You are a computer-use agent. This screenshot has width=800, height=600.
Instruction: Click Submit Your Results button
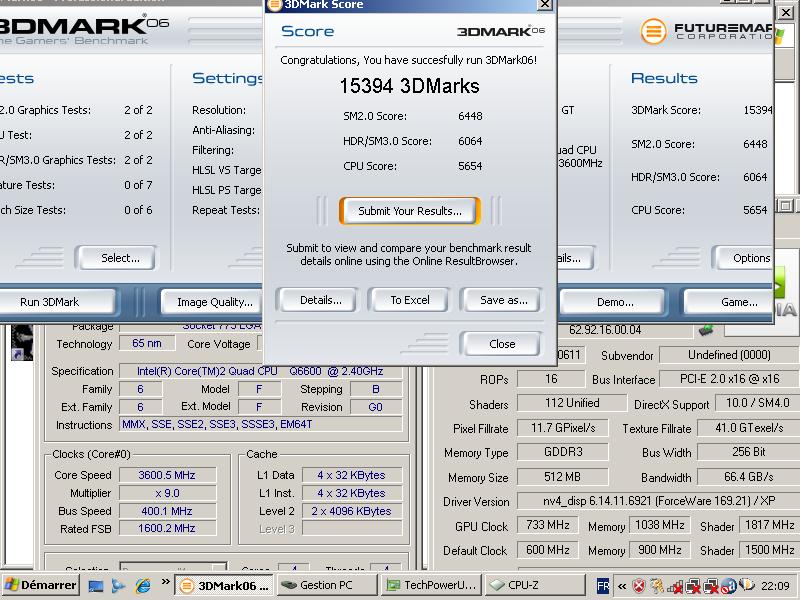click(x=410, y=211)
